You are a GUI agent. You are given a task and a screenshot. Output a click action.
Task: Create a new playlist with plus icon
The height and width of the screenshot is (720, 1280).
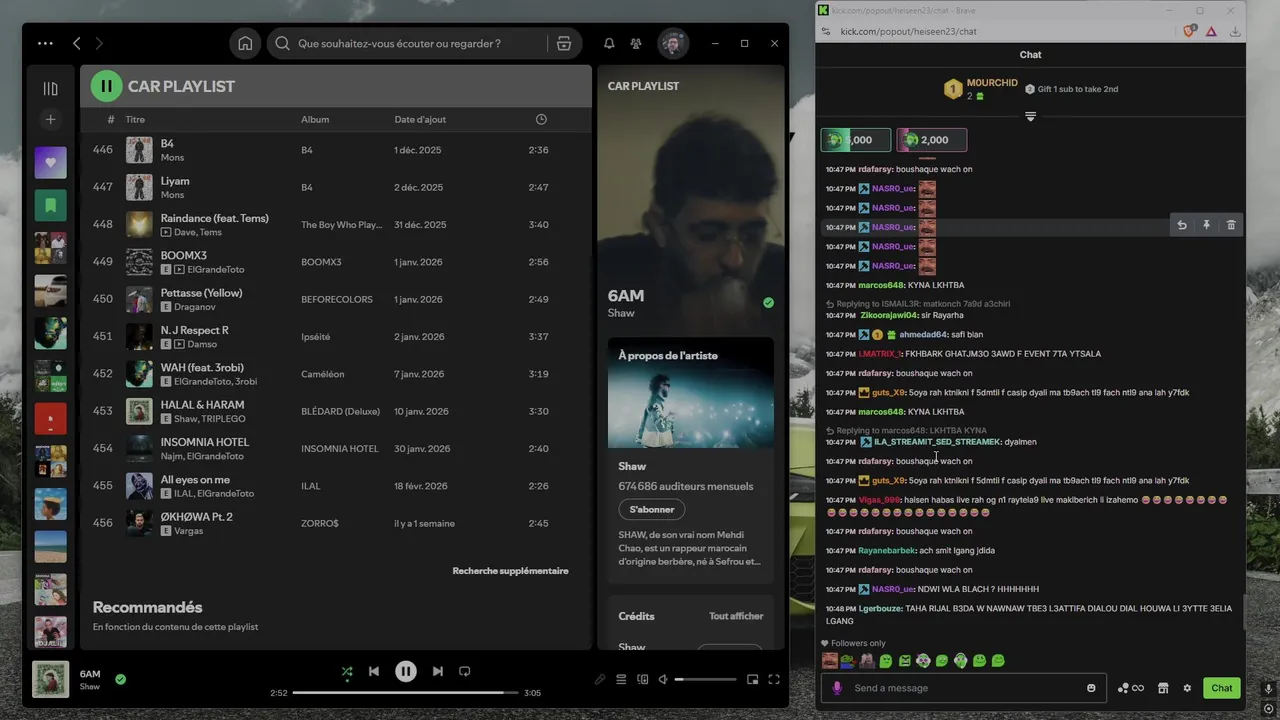click(x=51, y=119)
